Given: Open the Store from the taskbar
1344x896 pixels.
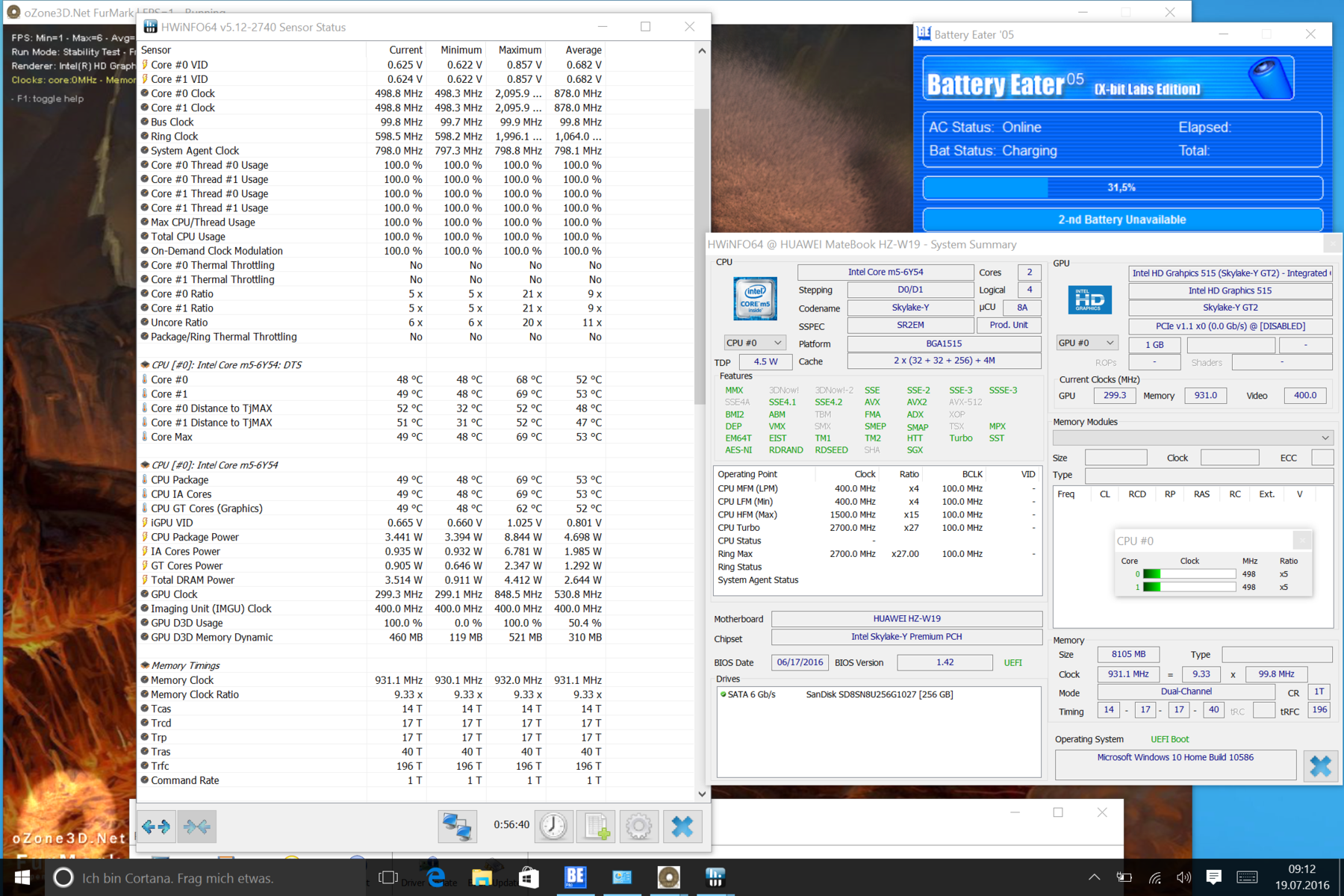Looking at the screenshot, I should click(x=529, y=877).
